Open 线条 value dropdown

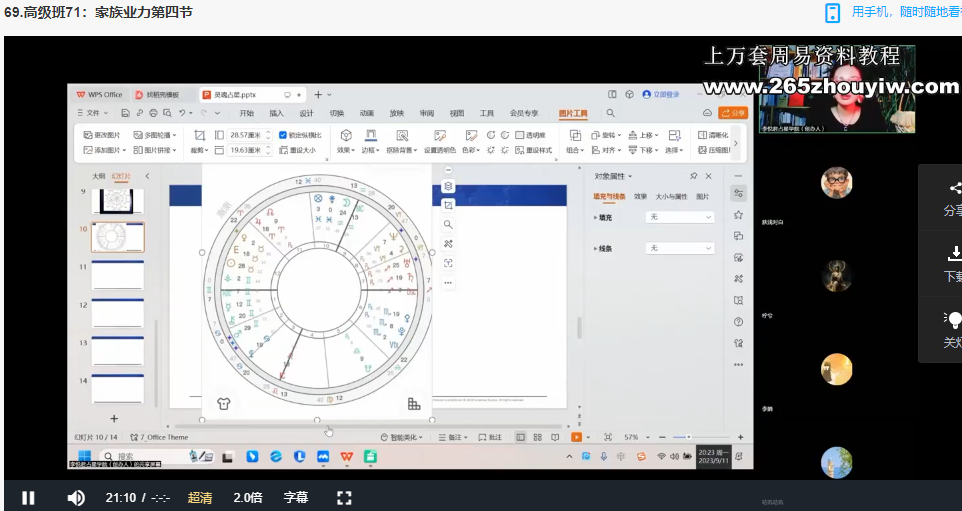(680, 248)
